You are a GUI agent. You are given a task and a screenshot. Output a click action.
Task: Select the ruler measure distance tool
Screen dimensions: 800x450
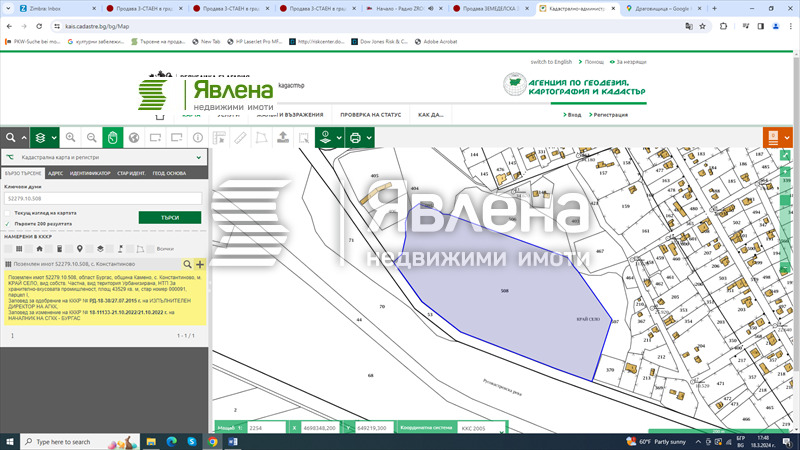(240, 137)
